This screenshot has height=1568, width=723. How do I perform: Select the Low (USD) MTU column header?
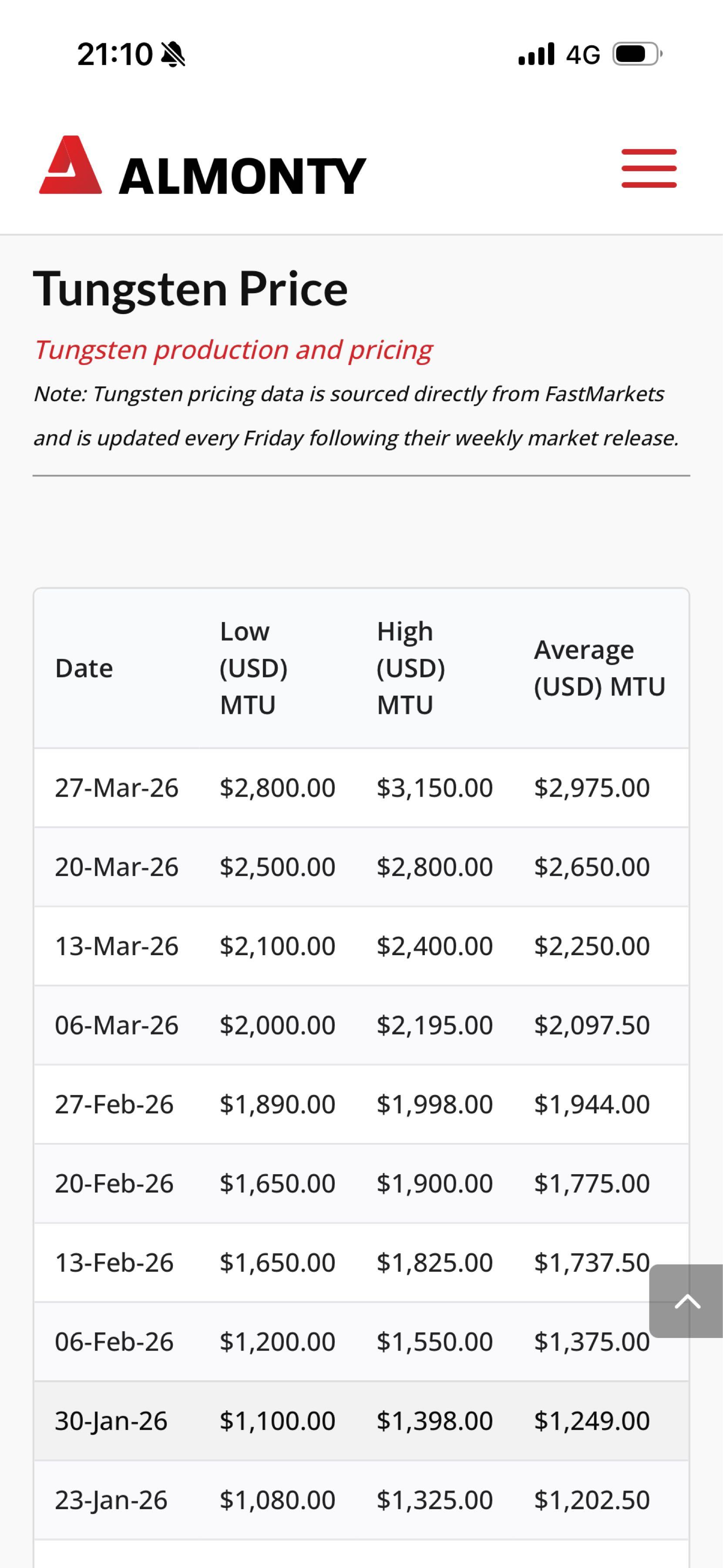(253, 668)
